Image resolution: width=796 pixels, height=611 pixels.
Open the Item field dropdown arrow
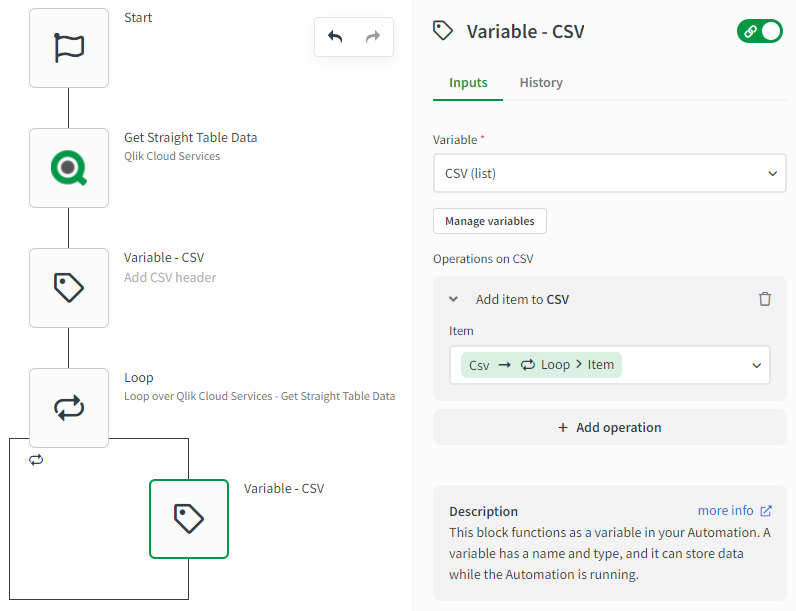coord(757,365)
